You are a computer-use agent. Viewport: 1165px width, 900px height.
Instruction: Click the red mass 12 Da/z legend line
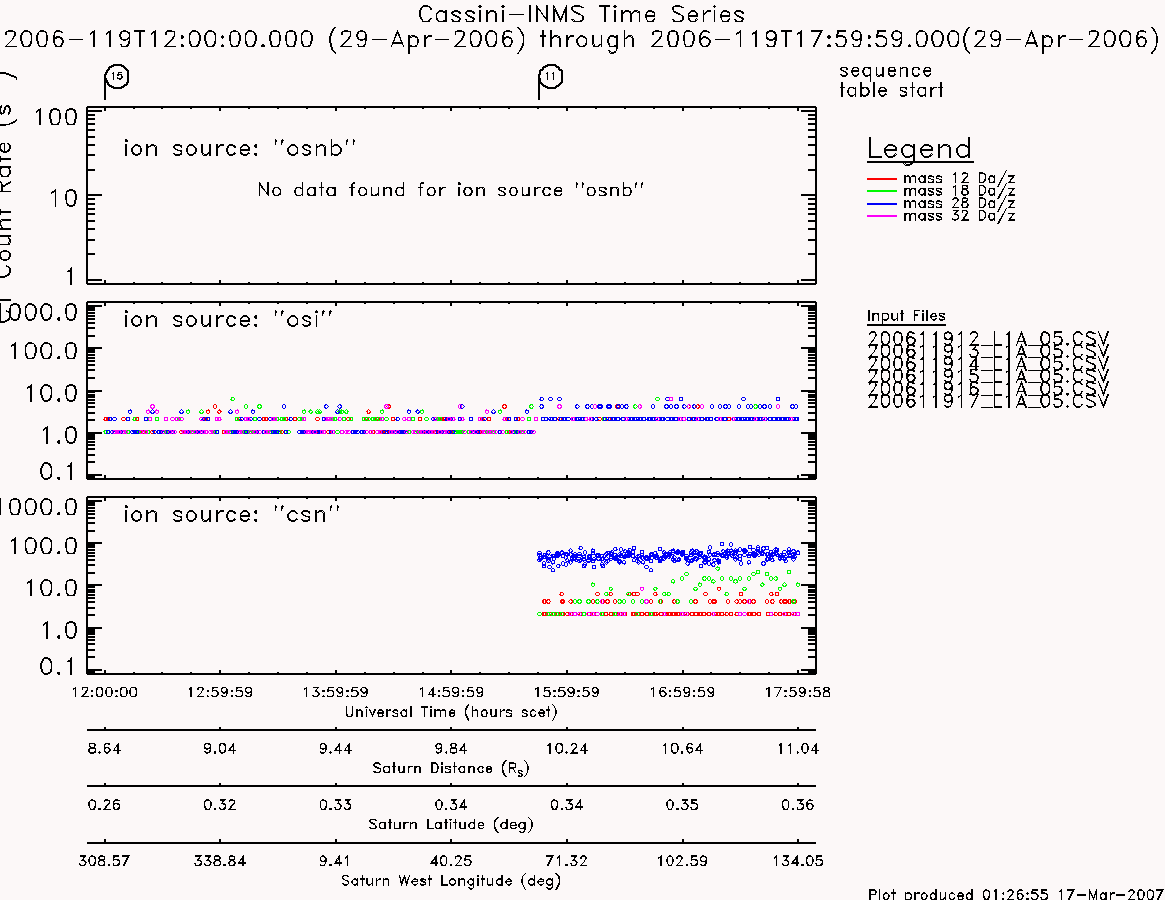tap(882, 179)
